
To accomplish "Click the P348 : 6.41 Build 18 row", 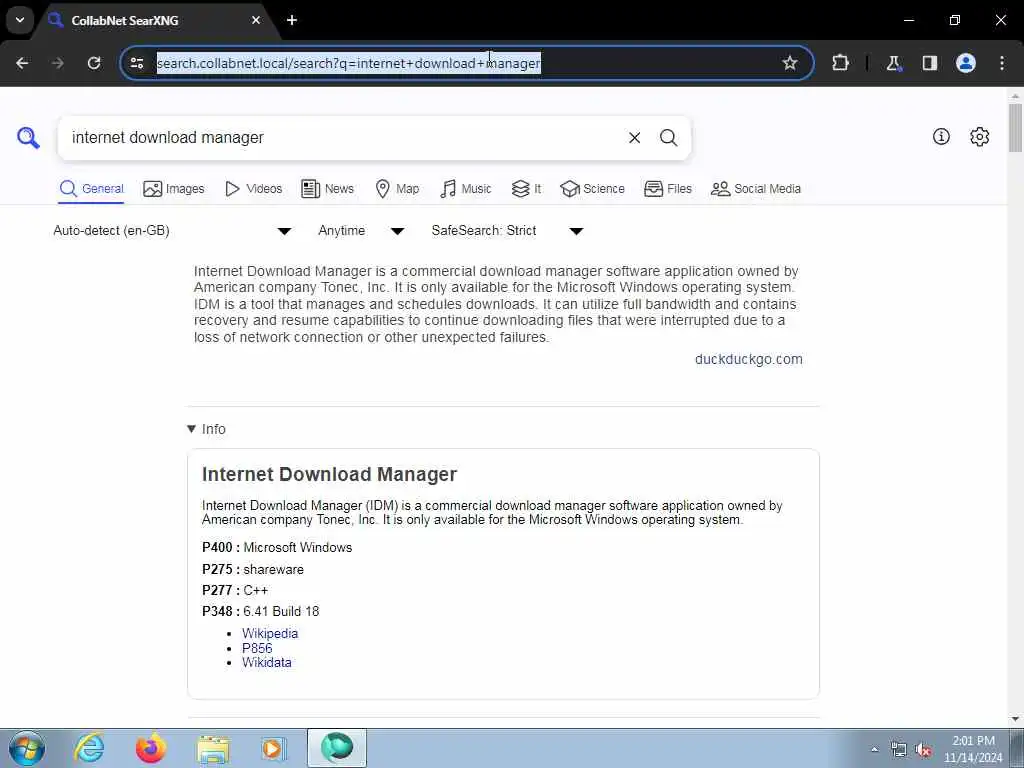I will tap(261, 611).
